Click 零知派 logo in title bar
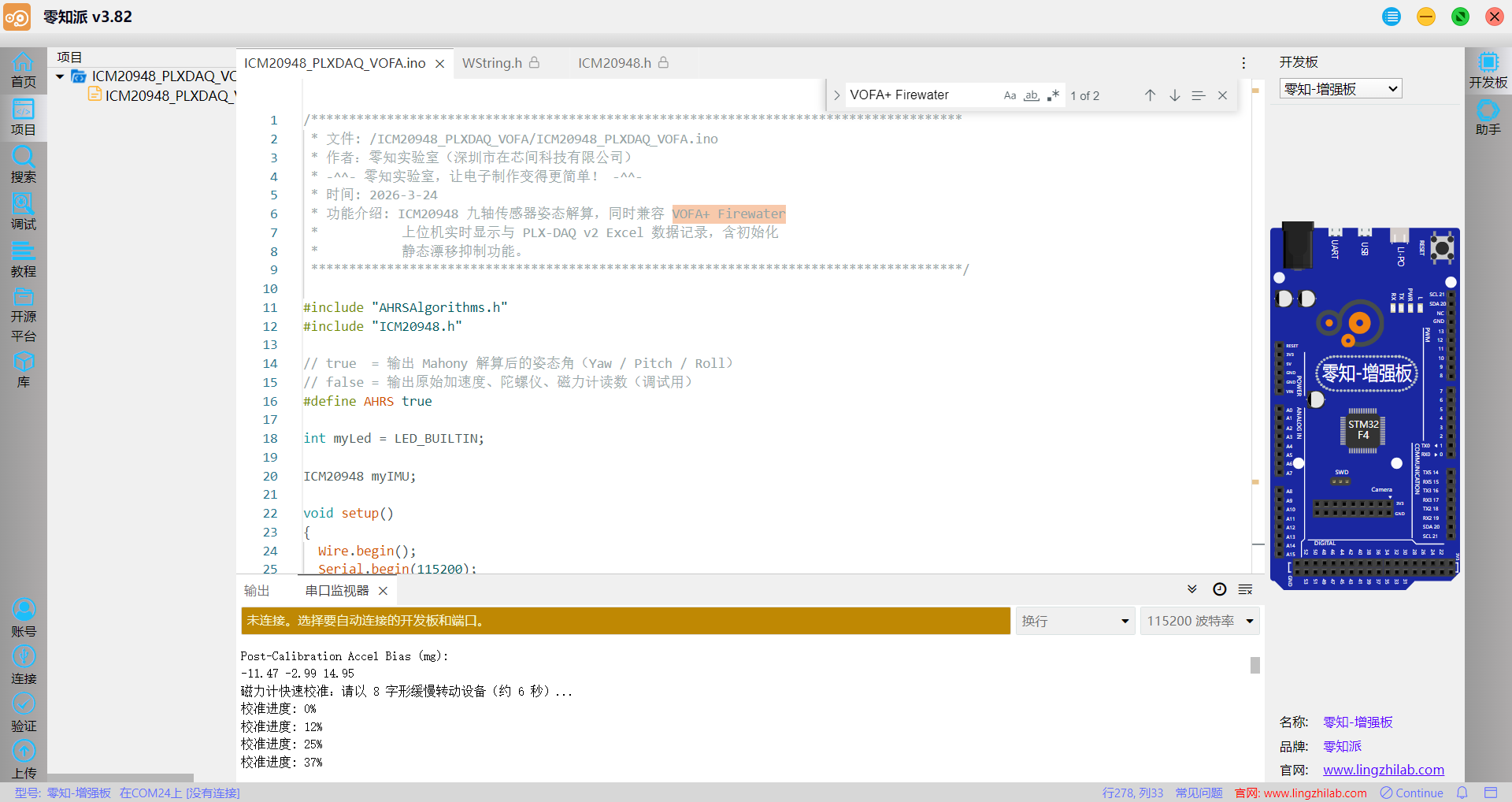The height and width of the screenshot is (802, 1512). click(x=17, y=17)
